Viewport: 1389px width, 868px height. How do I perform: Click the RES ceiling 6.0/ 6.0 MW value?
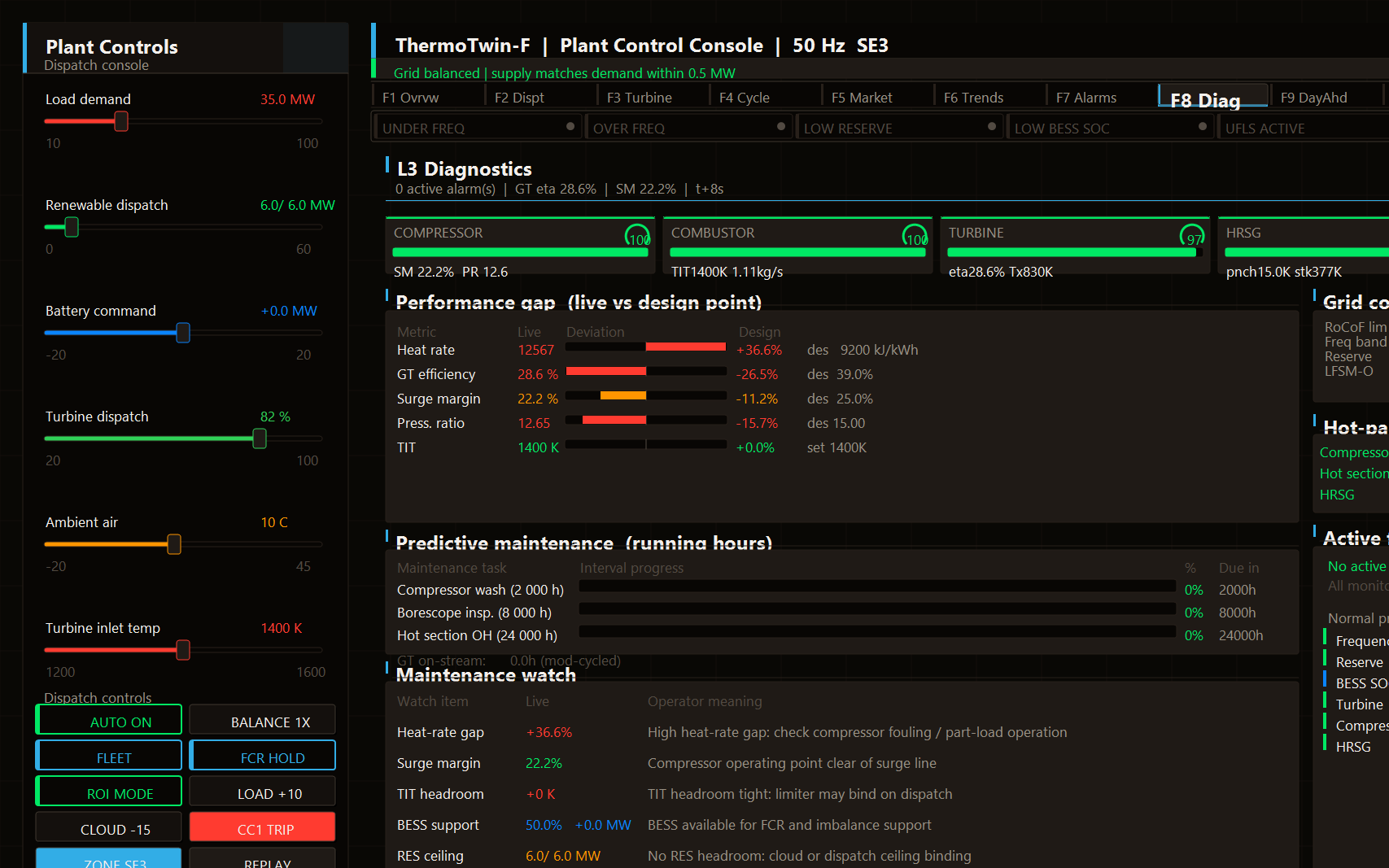coord(563,856)
